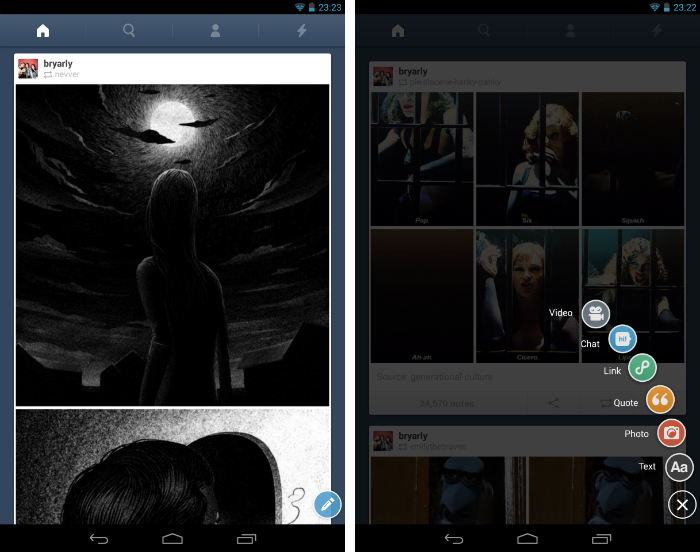Create a Chat post
Image resolution: width=700 pixels, height=552 pixels.
coord(622,339)
